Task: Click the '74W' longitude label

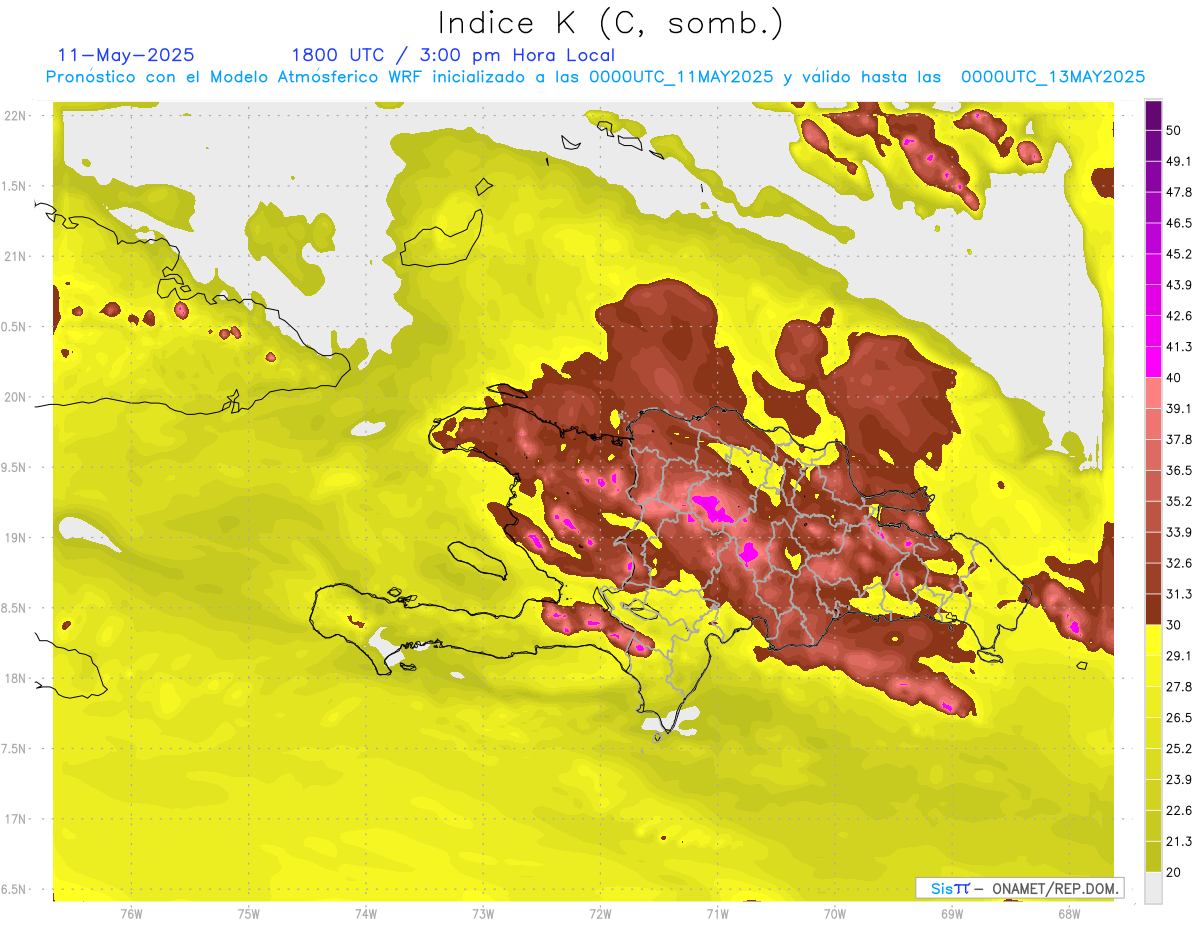Action: pyautogui.click(x=366, y=914)
